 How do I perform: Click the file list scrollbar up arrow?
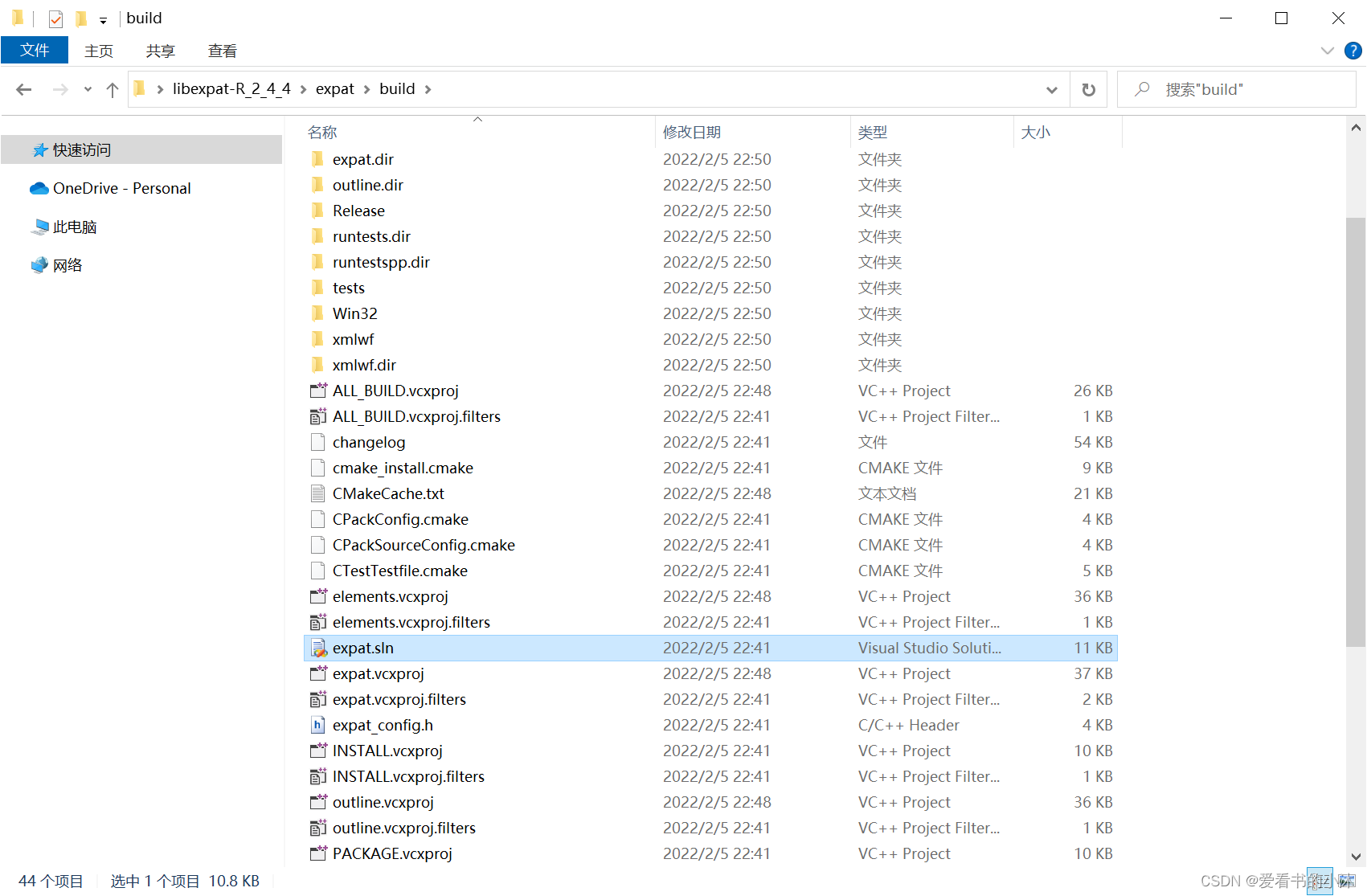click(1356, 127)
